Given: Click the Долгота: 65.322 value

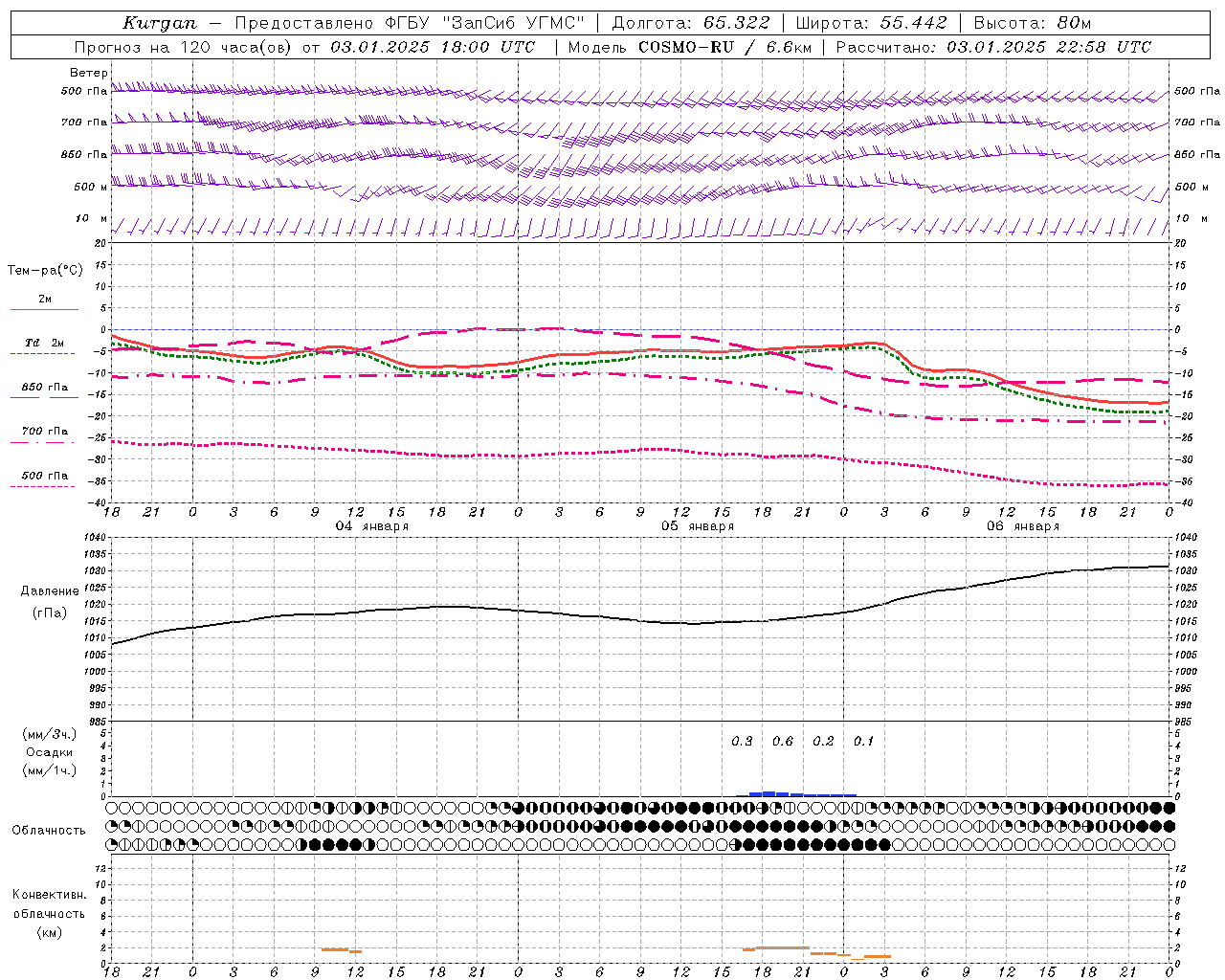Looking at the screenshot, I should 690,23.
